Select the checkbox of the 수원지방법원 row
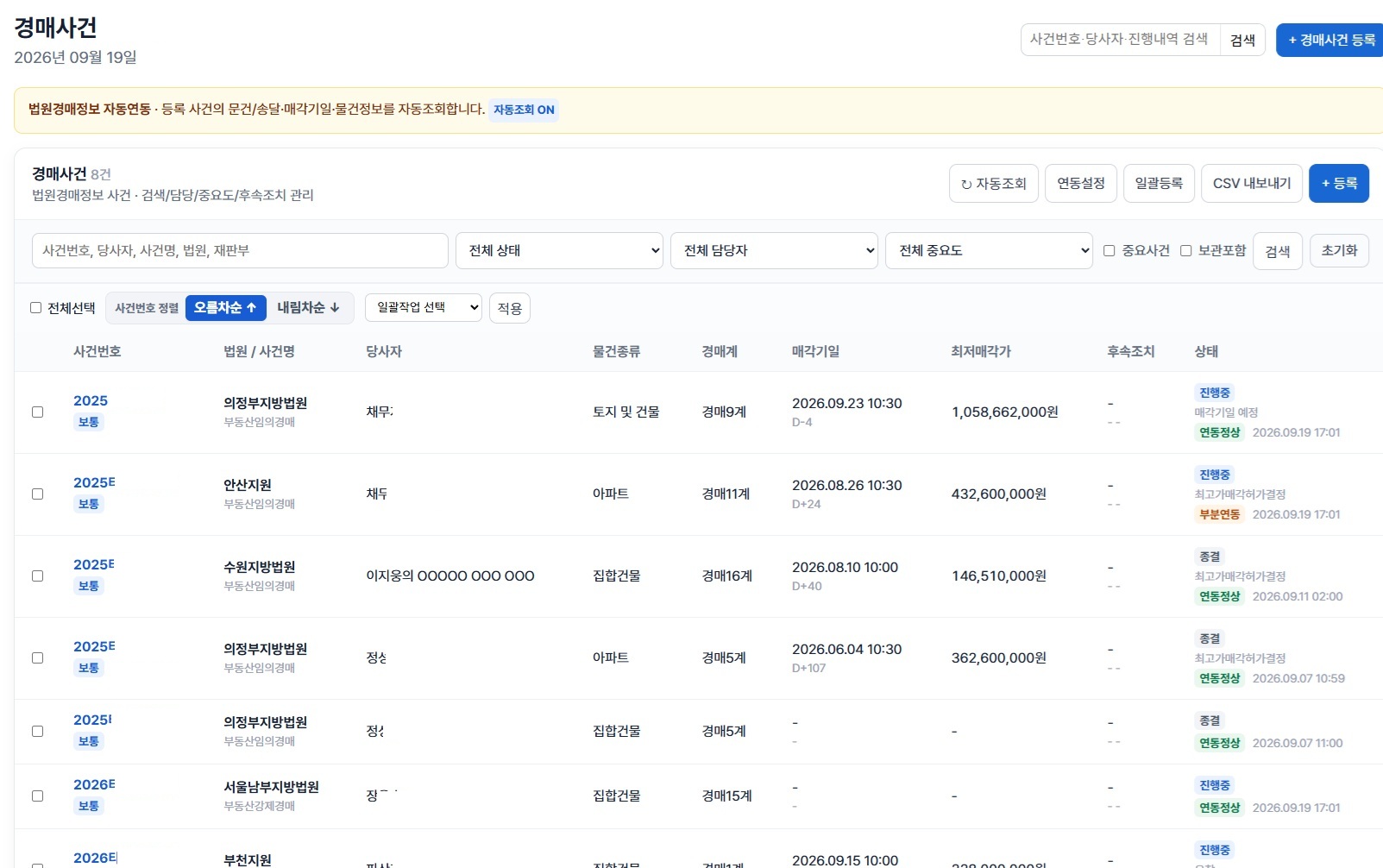1383x868 pixels. (x=38, y=576)
